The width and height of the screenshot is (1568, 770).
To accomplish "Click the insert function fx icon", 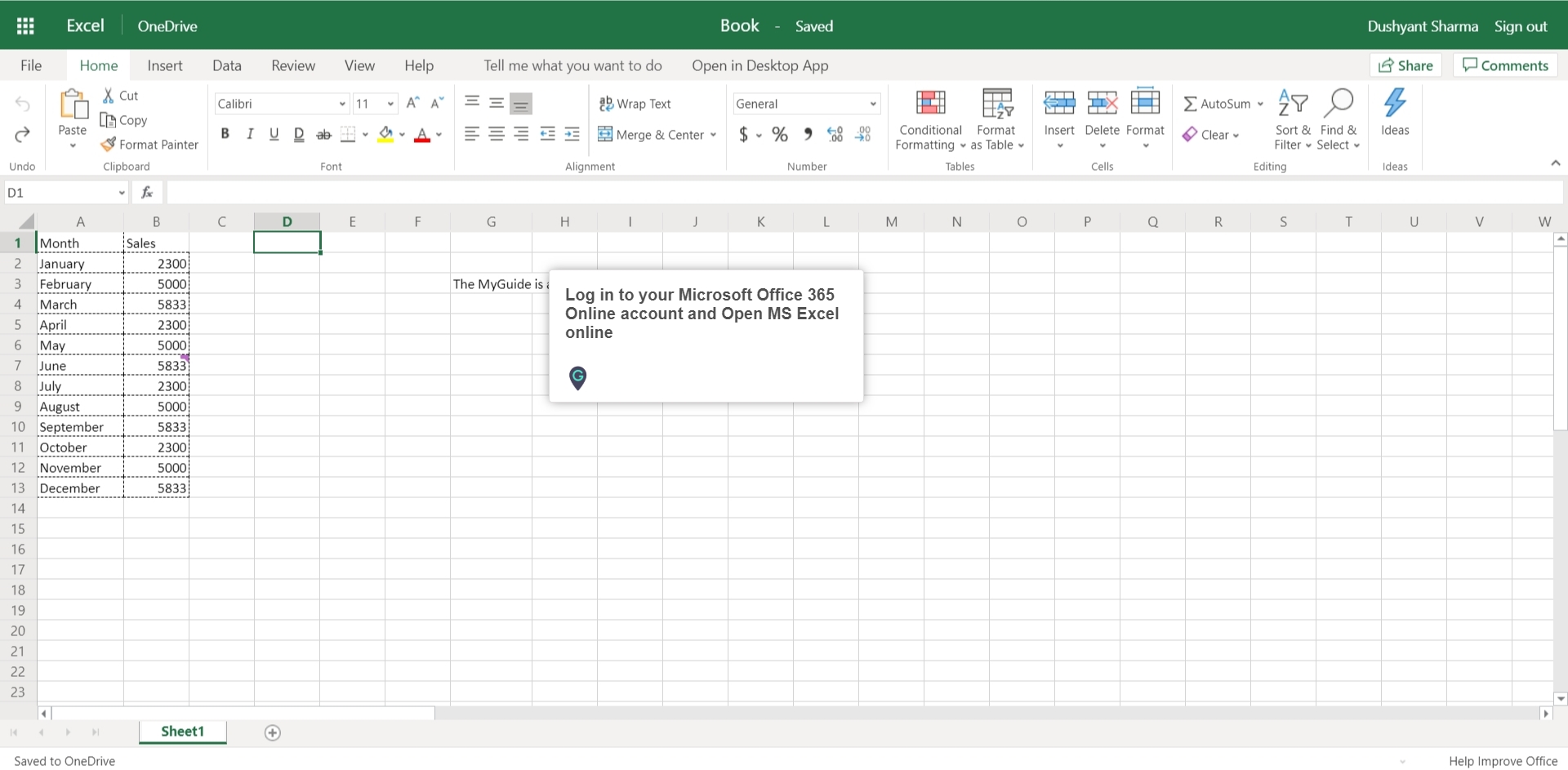I will point(147,192).
